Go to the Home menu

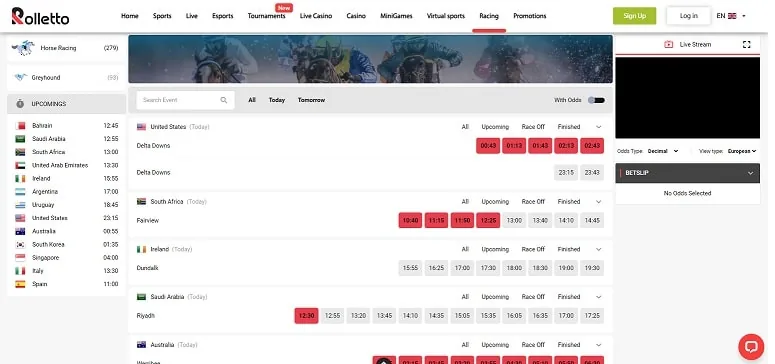pos(129,16)
